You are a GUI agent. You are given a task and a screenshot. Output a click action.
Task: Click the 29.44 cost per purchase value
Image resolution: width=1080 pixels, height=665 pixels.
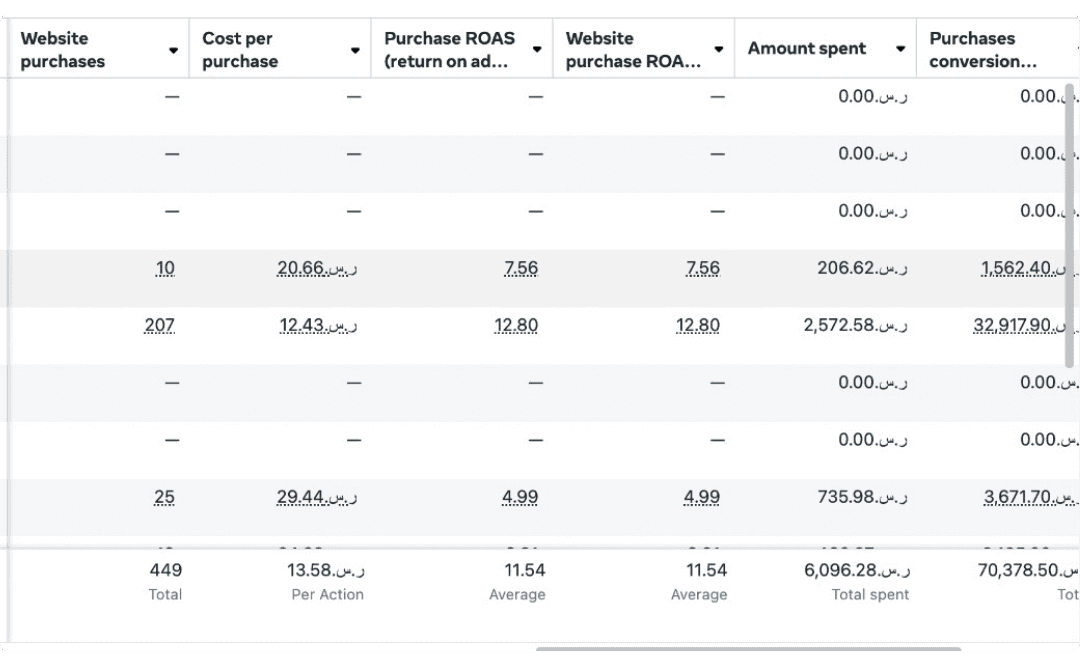point(317,496)
